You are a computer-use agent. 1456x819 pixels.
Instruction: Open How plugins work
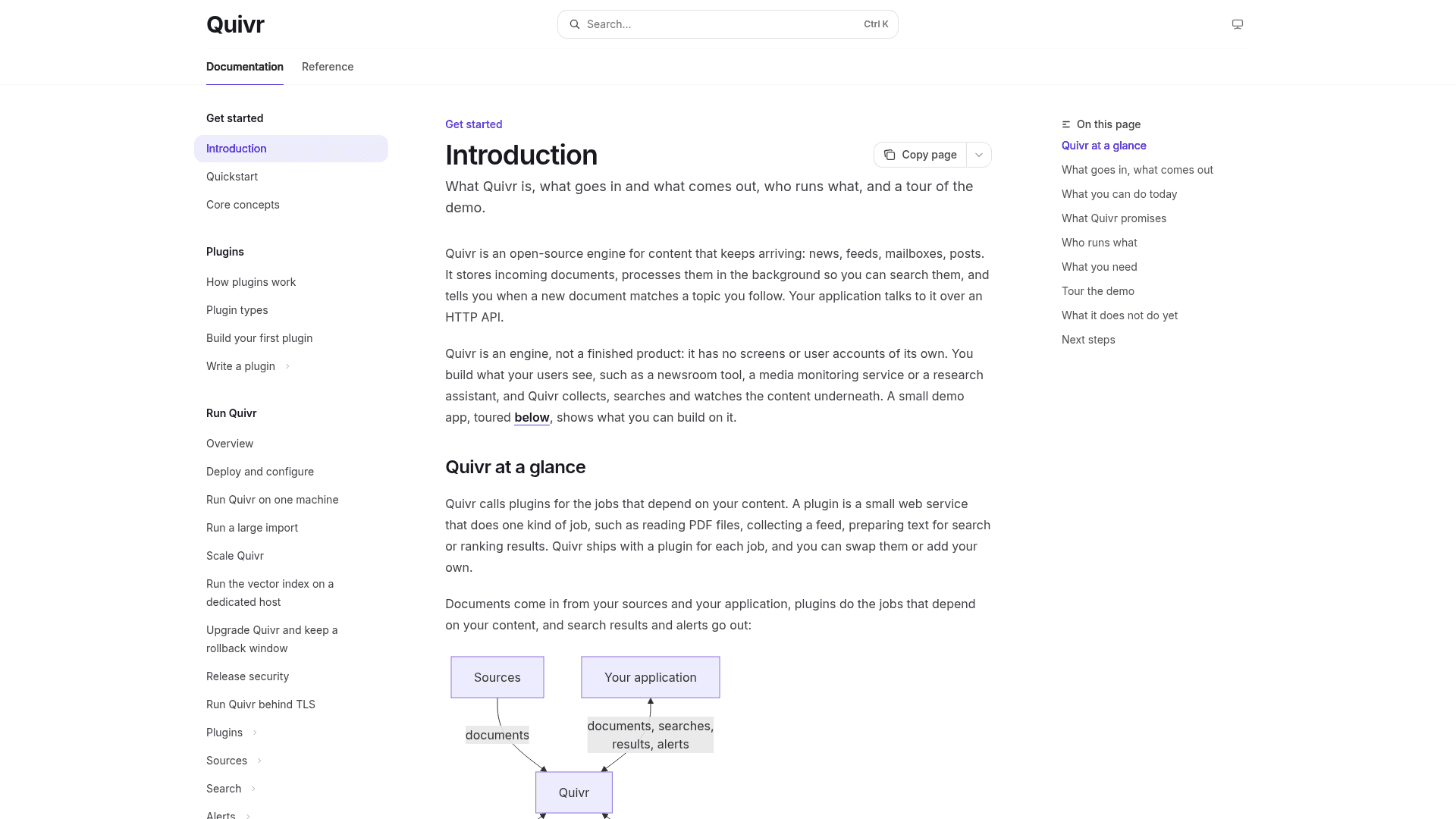click(291, 282)
